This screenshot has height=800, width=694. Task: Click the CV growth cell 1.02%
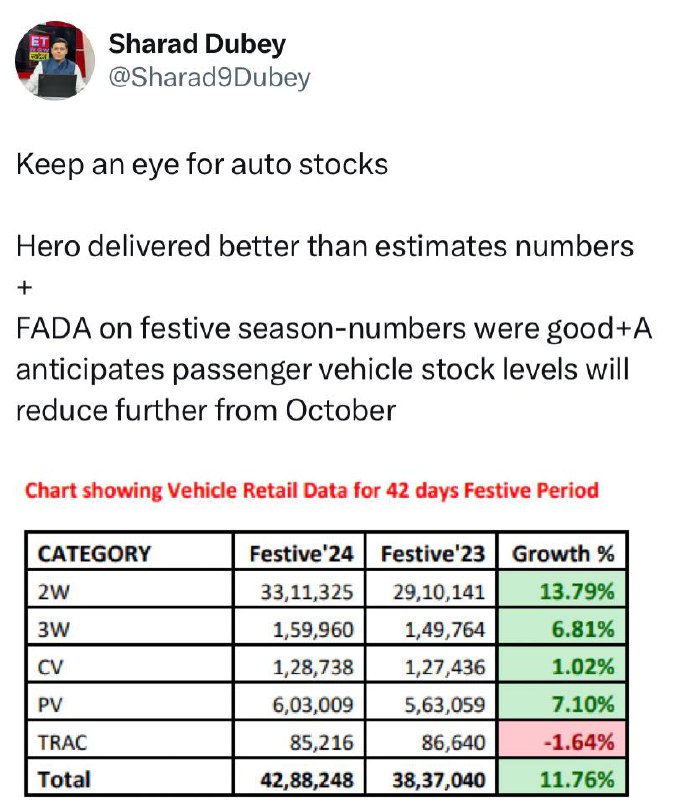click(562, 665)
